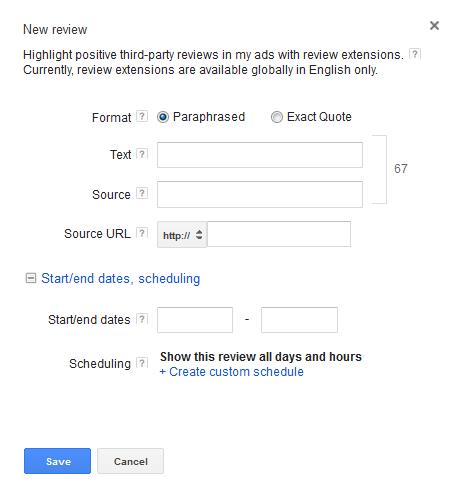Screen dimensions: 461x490
Task: Click into the Source input field
Action: pos(260,194)
